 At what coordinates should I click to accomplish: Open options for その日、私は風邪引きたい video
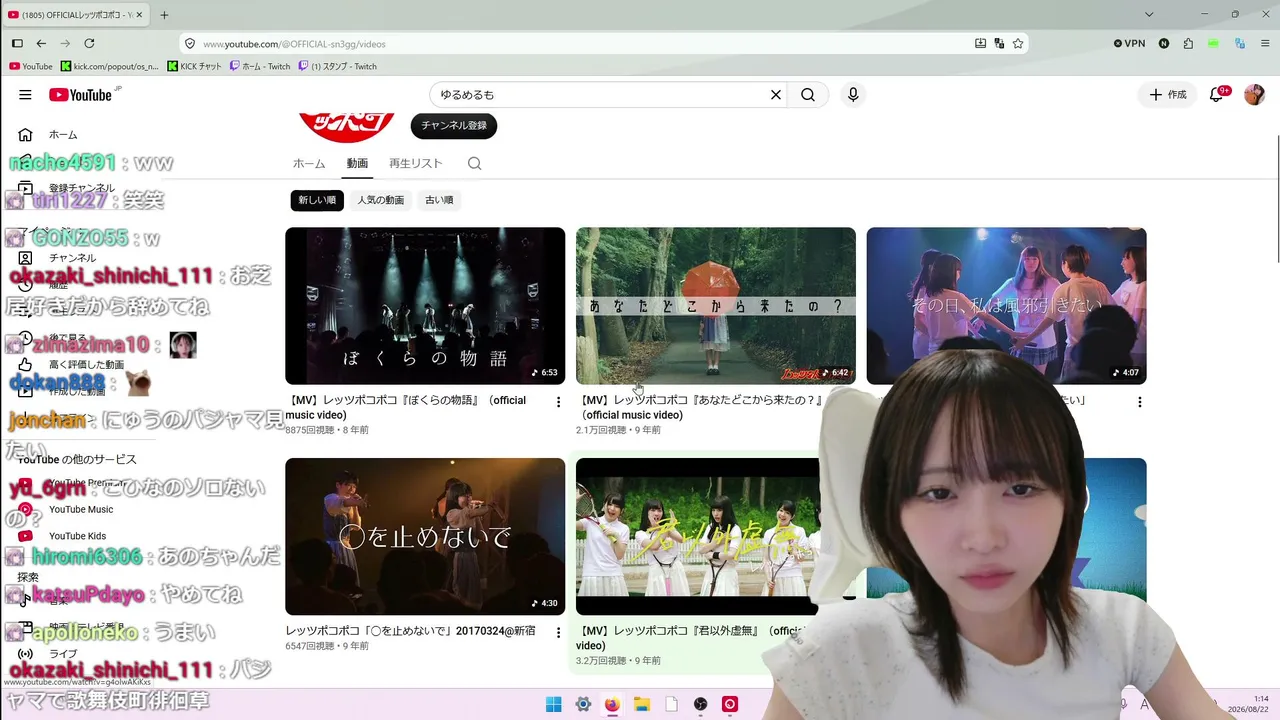click(x=1139, y=402)
